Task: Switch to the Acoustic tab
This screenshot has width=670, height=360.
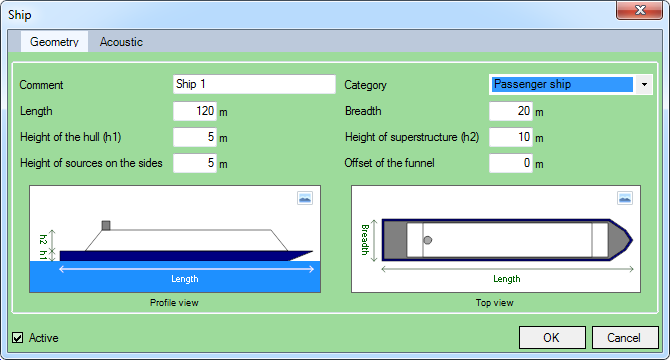Action: pos(121,42)
